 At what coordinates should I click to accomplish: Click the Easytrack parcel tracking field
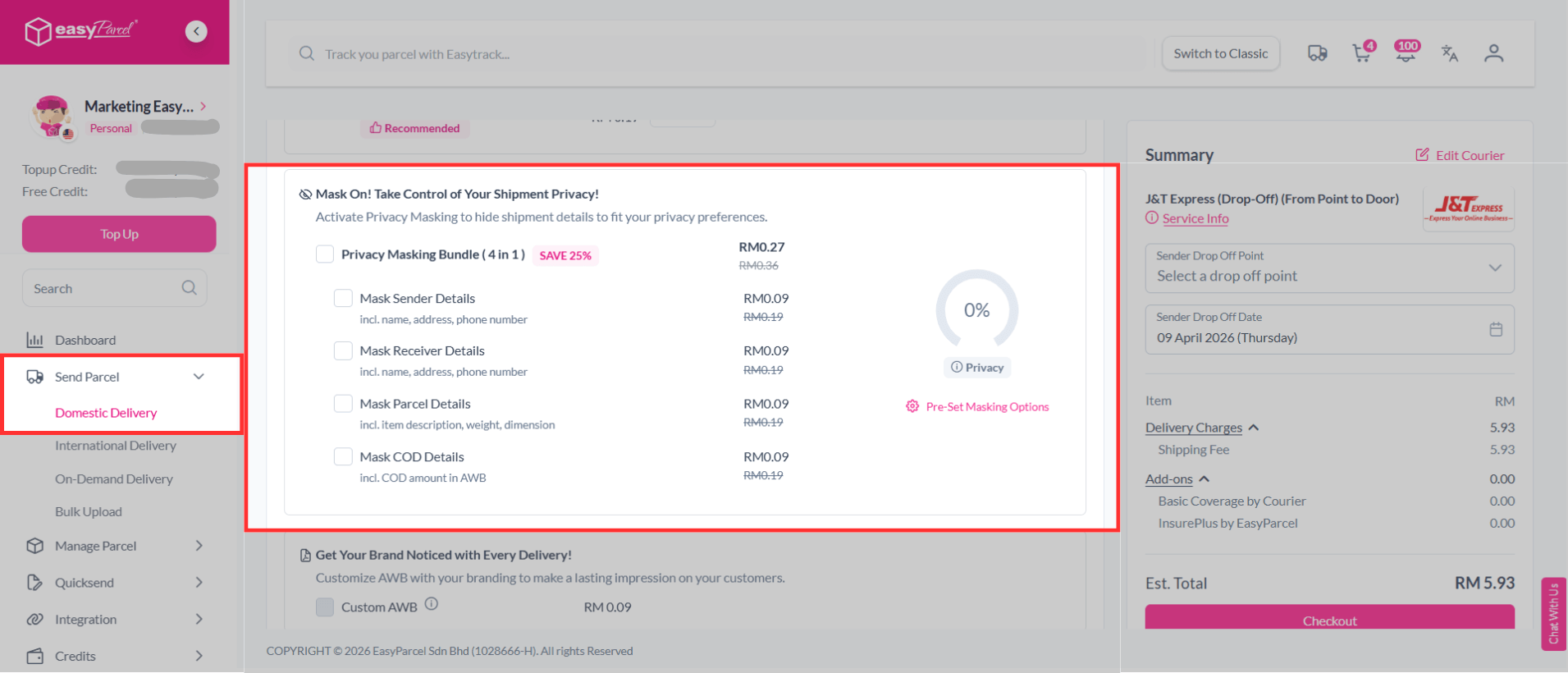pyautogui.click(x=722, y=54)
